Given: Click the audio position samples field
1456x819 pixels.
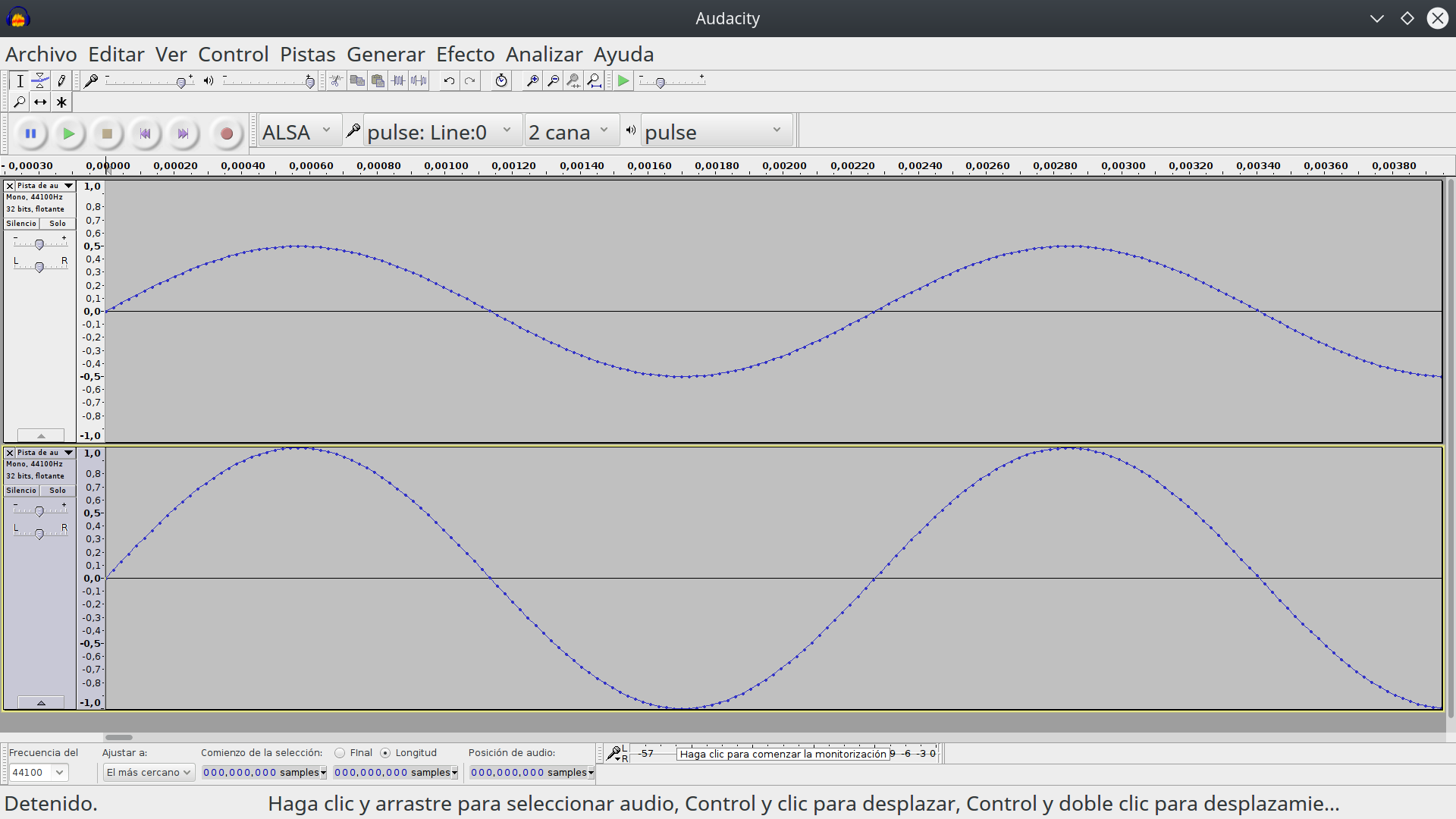Looking at the screenshot, I should pyautogui.click(x=532, y=773).
